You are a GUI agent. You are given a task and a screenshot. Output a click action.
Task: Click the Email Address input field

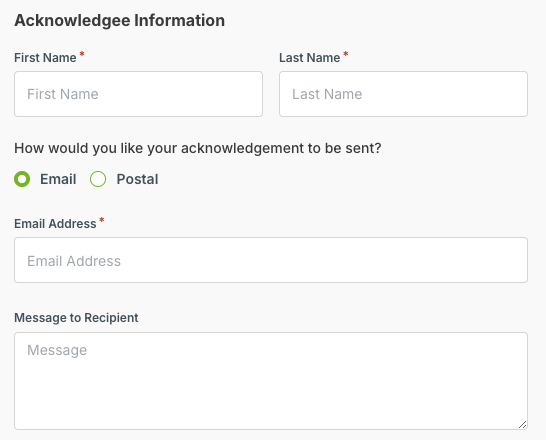click(x=271, y=260)
